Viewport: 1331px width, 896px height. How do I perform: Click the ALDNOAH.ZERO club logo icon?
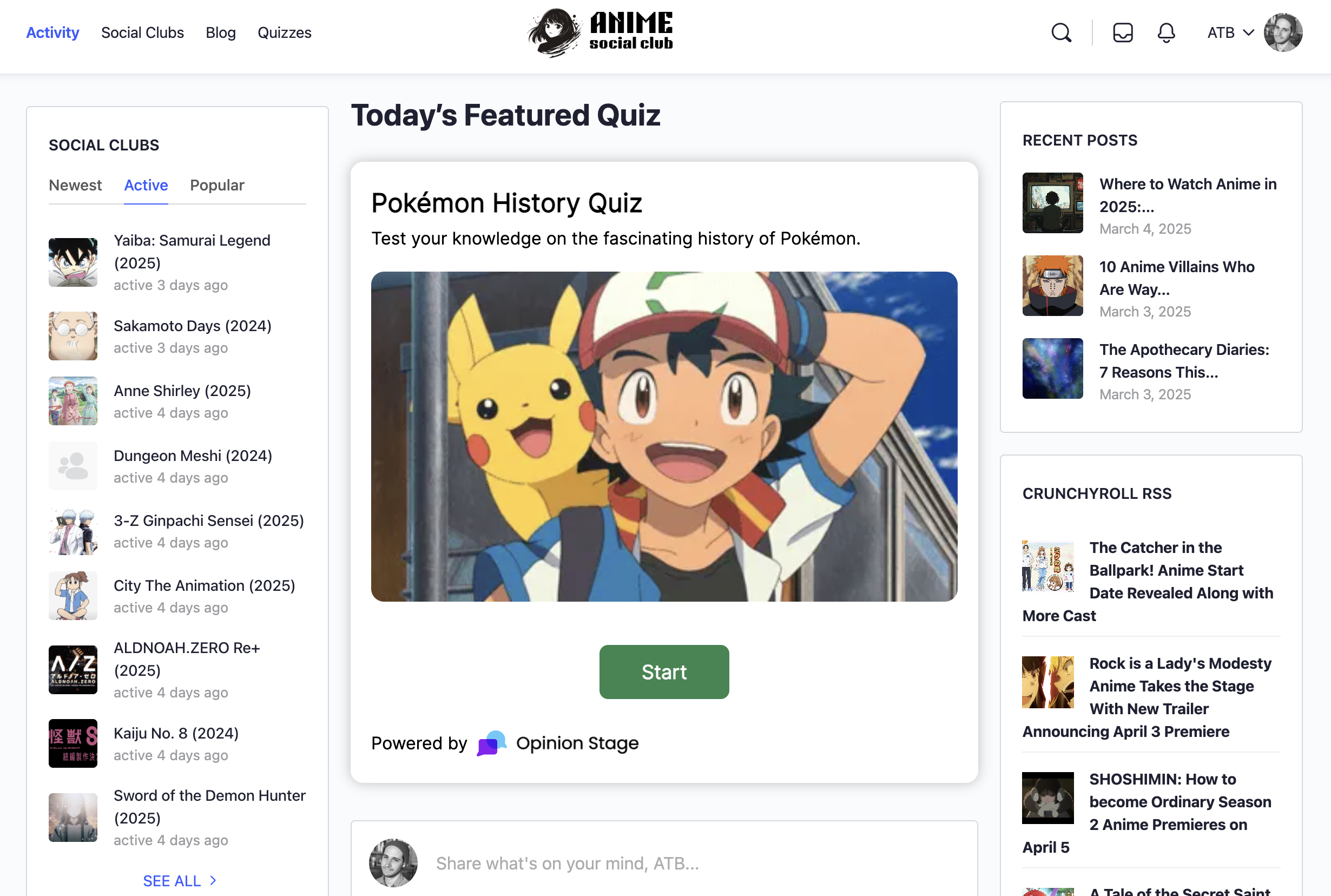click(x=73, y=670)
